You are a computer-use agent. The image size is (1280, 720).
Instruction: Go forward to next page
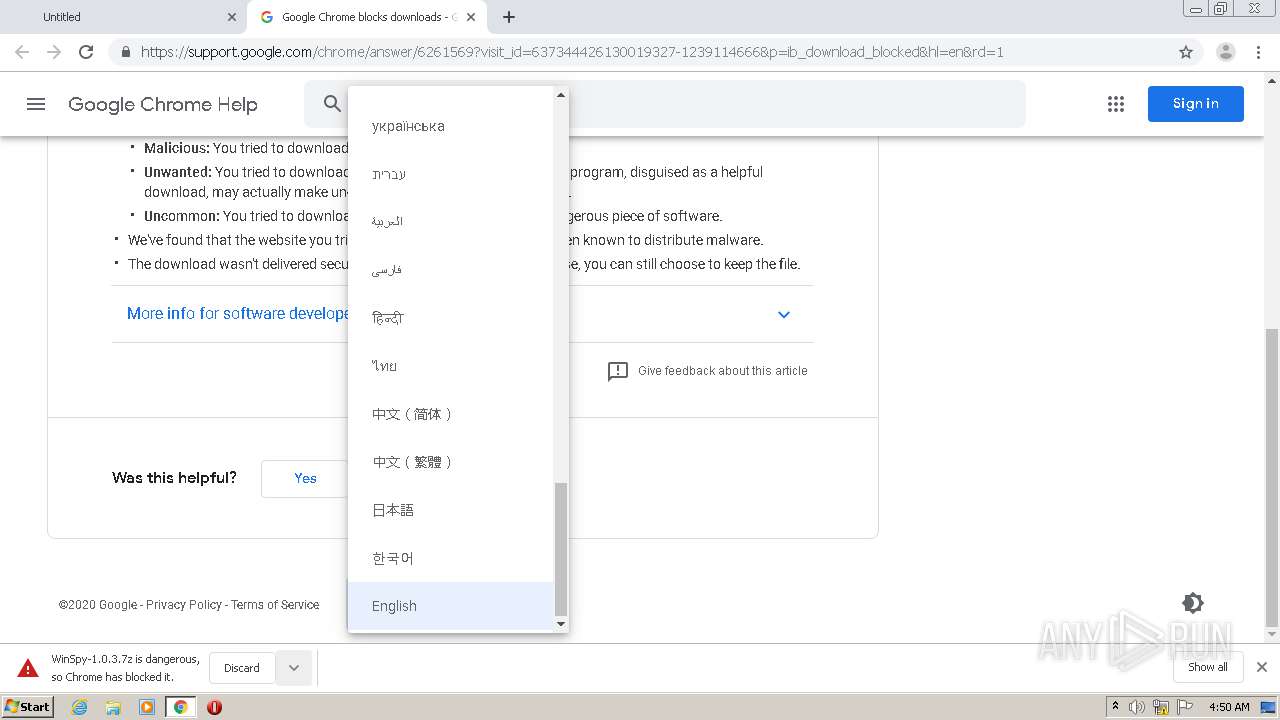54,52
